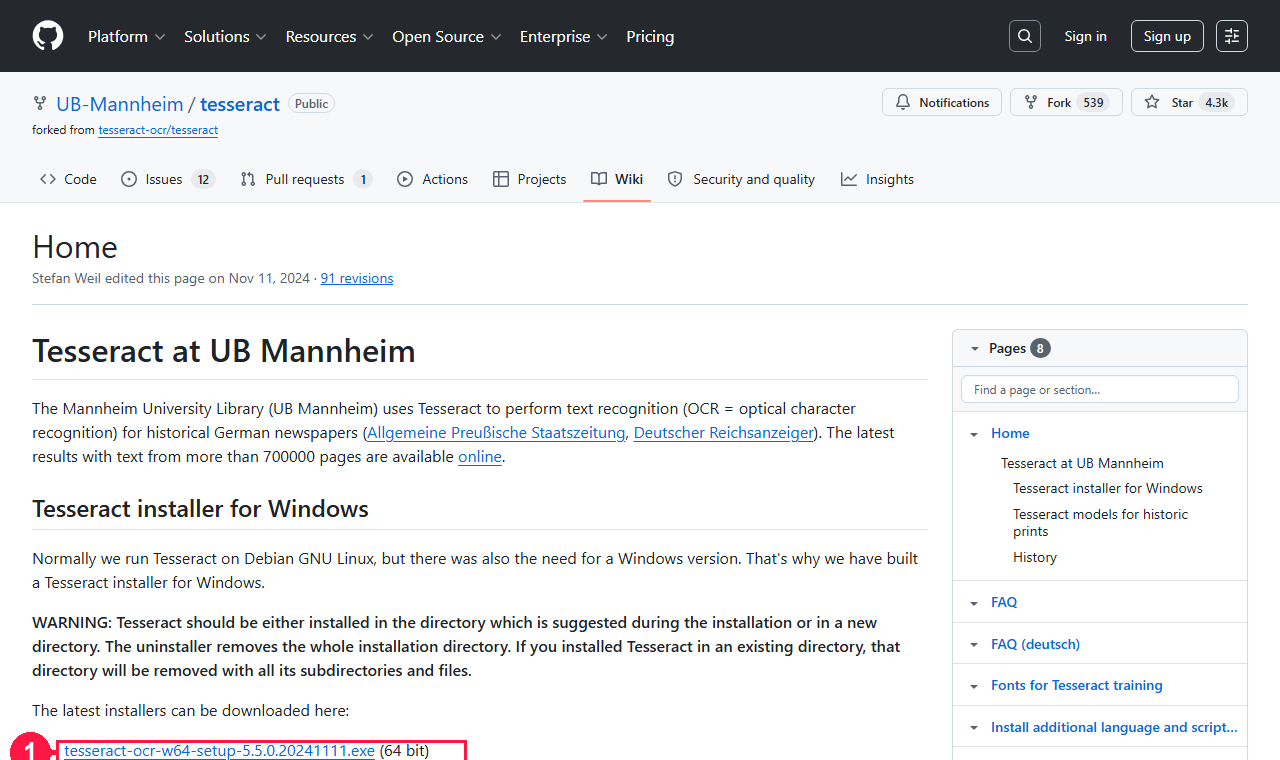This screenshot has height=760, width=1280.
Task: Click the Sign up button
Action: point(1167,35)
